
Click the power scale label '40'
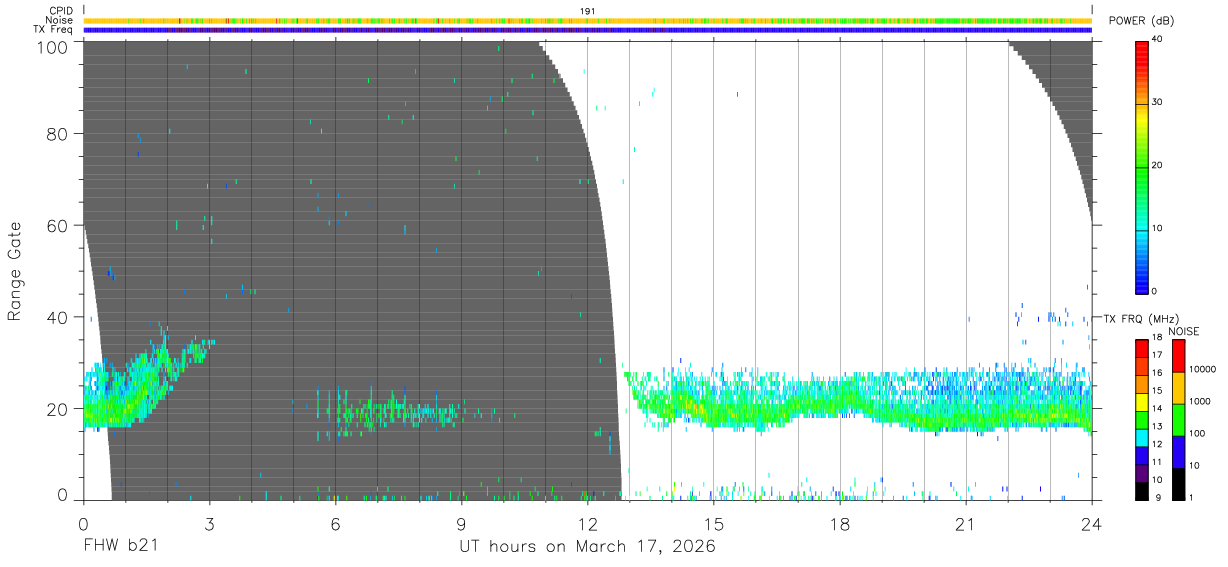1157,40
